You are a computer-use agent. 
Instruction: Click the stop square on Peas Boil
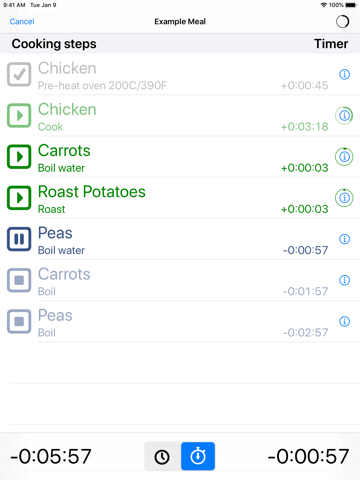pyautogui.click(x=19, y=321)
